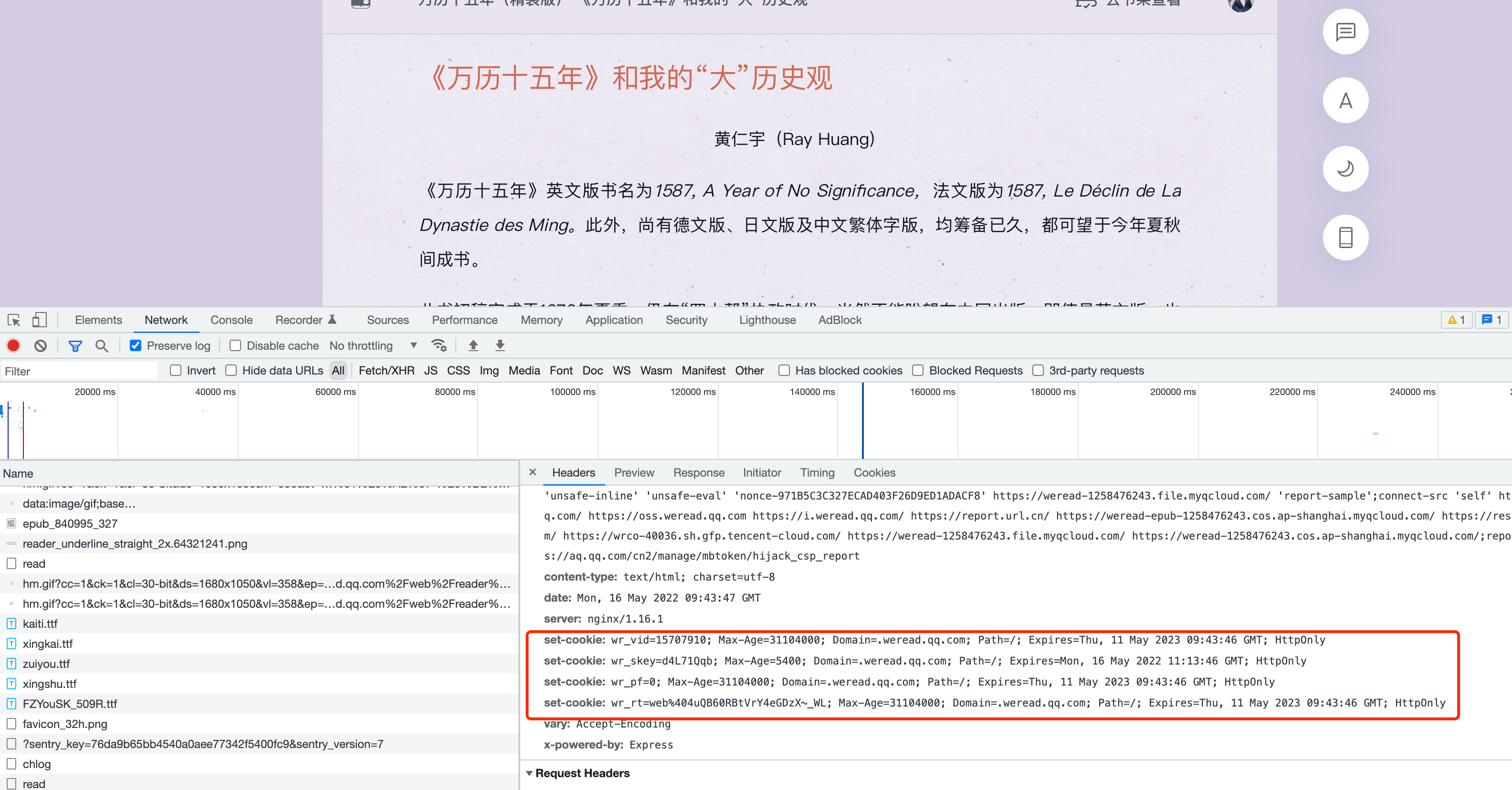Click the clear network log icon

point(40,345)
